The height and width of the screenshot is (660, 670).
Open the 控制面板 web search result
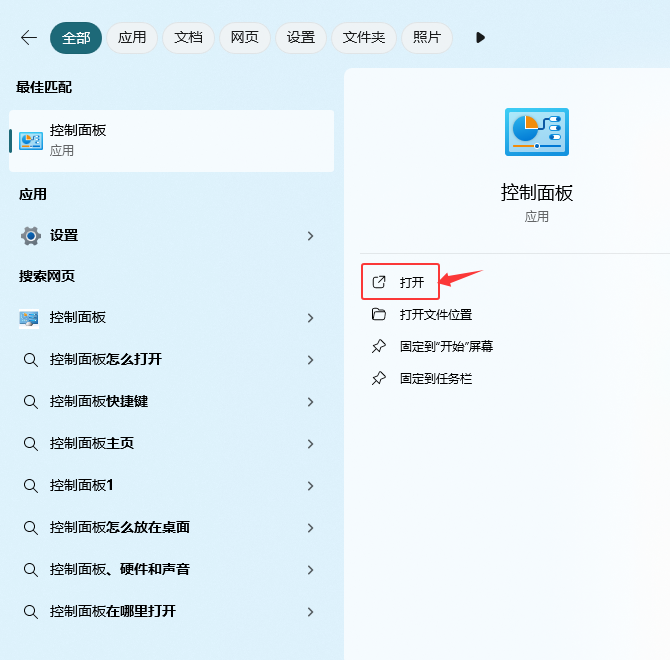pos(171,318)
